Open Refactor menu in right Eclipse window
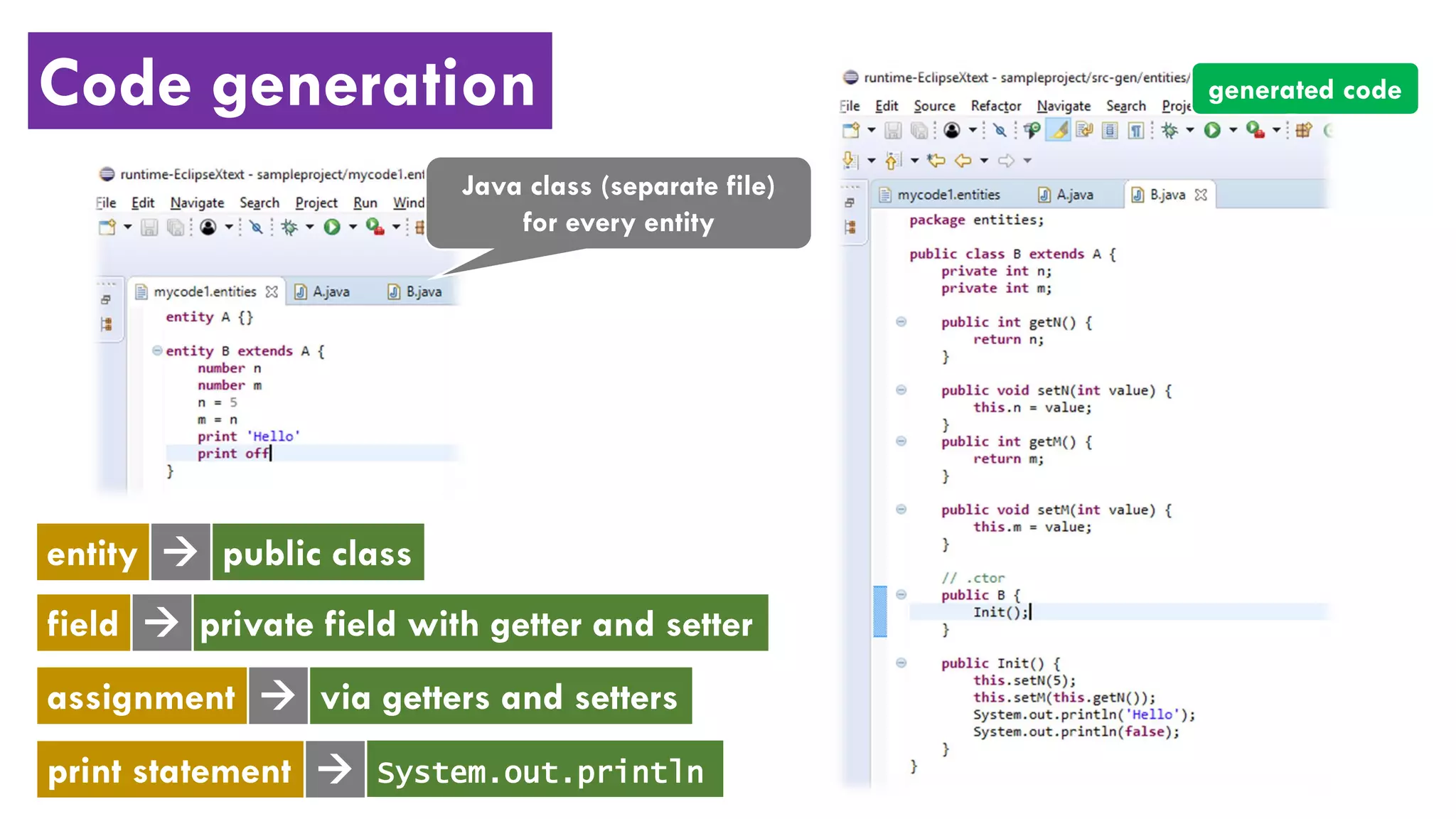The image size is (1456, 819). pyautogui.click(x=996, y=106)
